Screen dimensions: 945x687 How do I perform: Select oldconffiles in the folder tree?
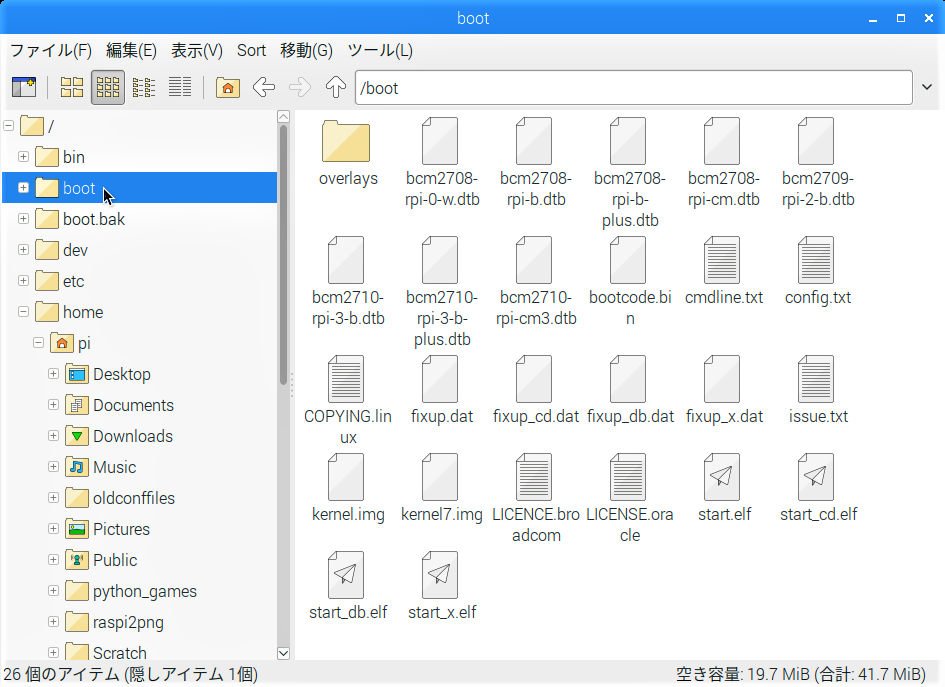pyautogui.click(x=134, y=498)
